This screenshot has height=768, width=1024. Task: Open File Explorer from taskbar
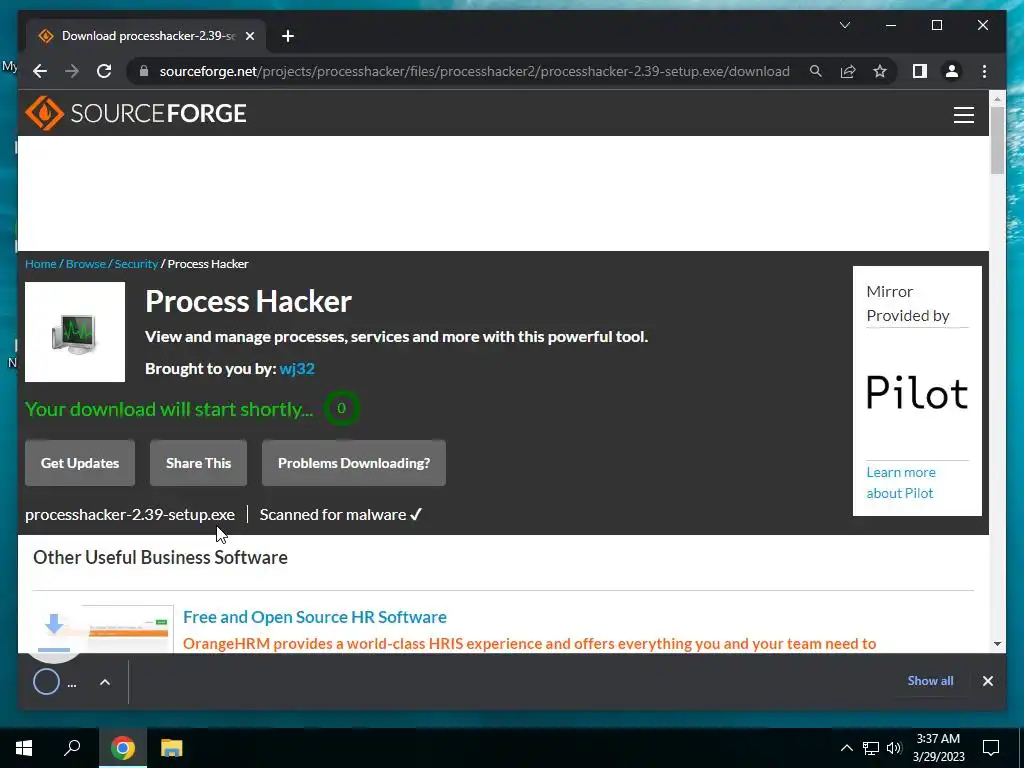tap(172, 748)
